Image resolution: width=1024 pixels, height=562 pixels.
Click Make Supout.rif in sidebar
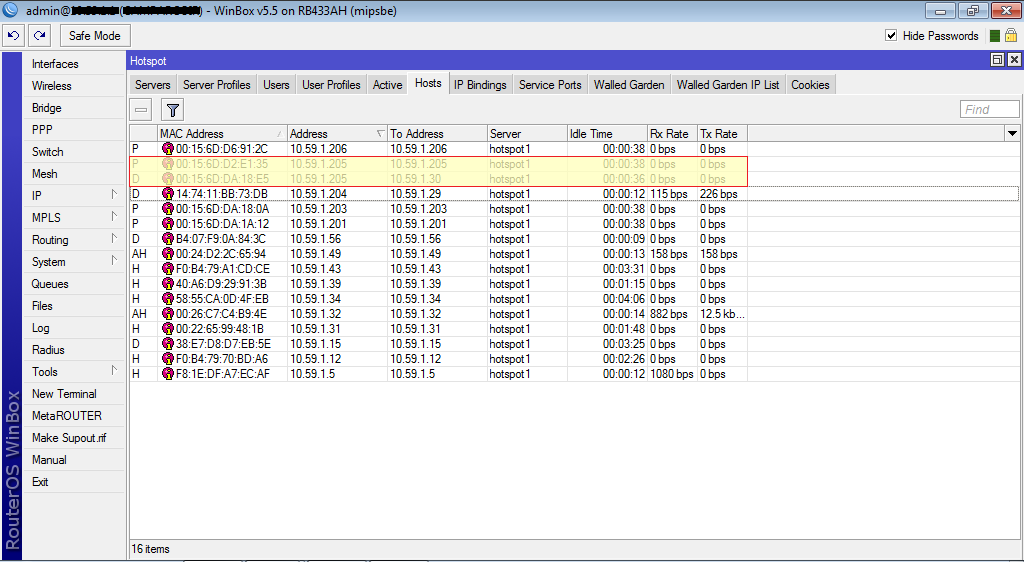coord(73,438)
